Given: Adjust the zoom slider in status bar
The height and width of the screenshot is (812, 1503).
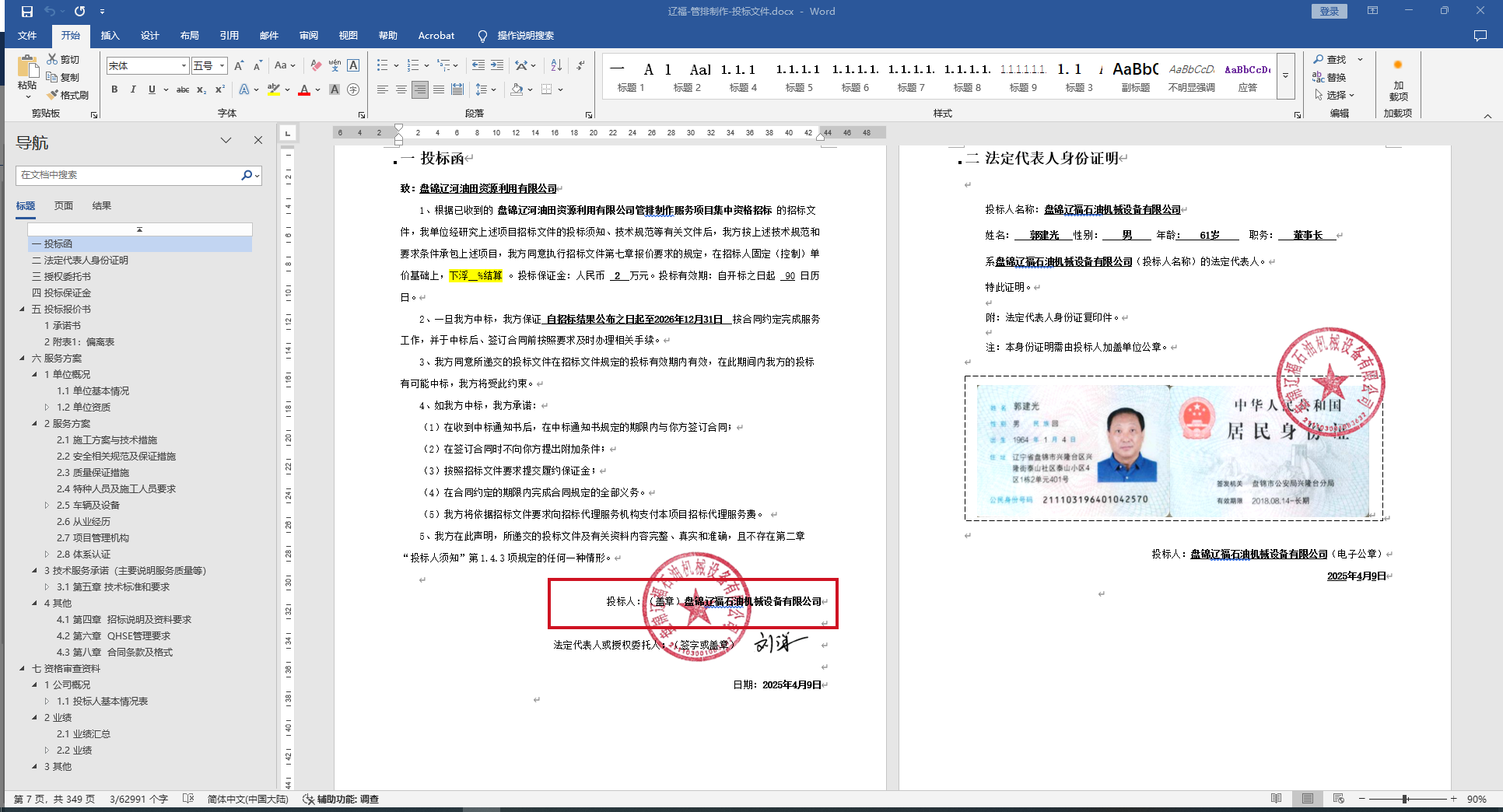Looking at the screenshot, I should click(1406, 799).
